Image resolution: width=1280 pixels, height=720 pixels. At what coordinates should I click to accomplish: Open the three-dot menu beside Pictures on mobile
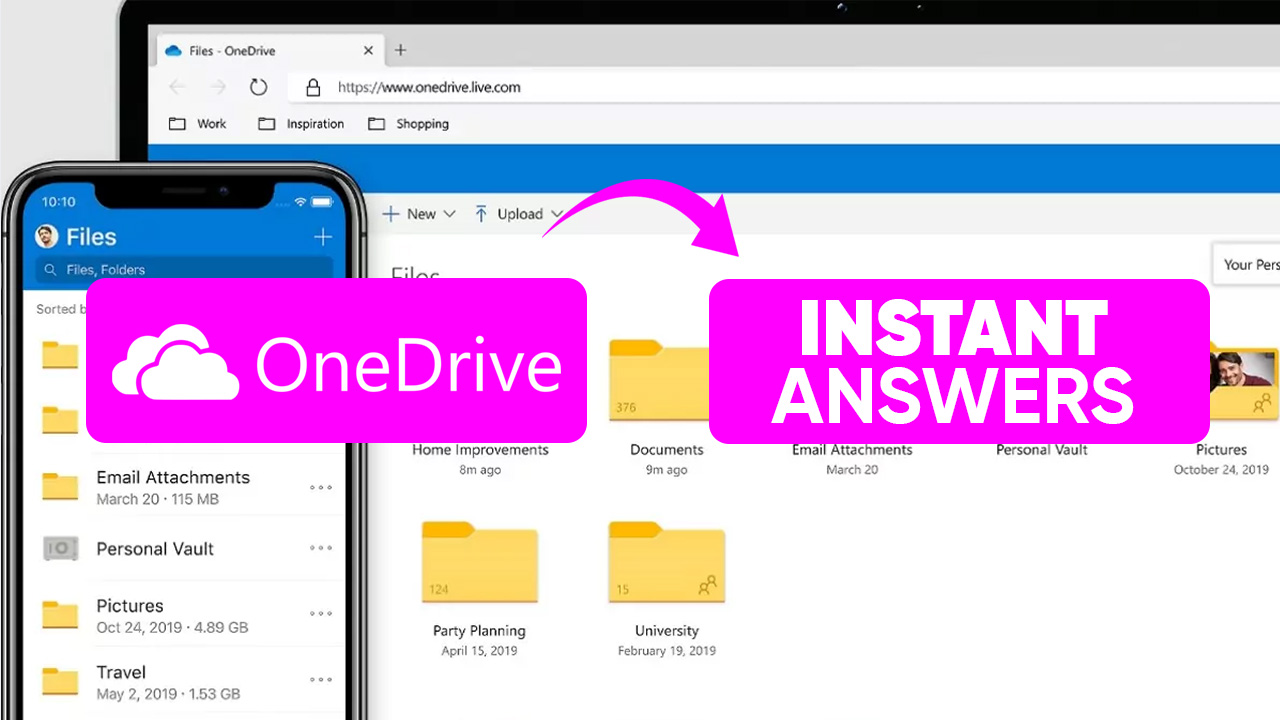pos(320,615)
